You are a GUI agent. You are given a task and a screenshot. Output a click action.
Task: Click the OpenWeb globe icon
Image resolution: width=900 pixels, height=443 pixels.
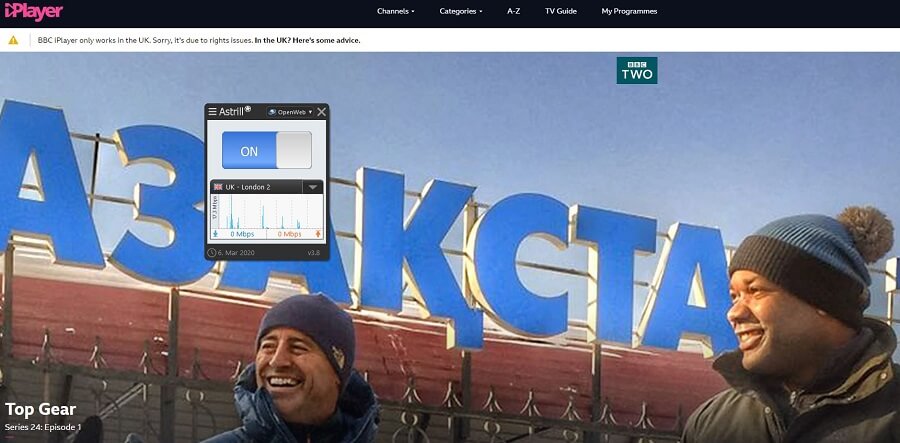coord(273,112)
